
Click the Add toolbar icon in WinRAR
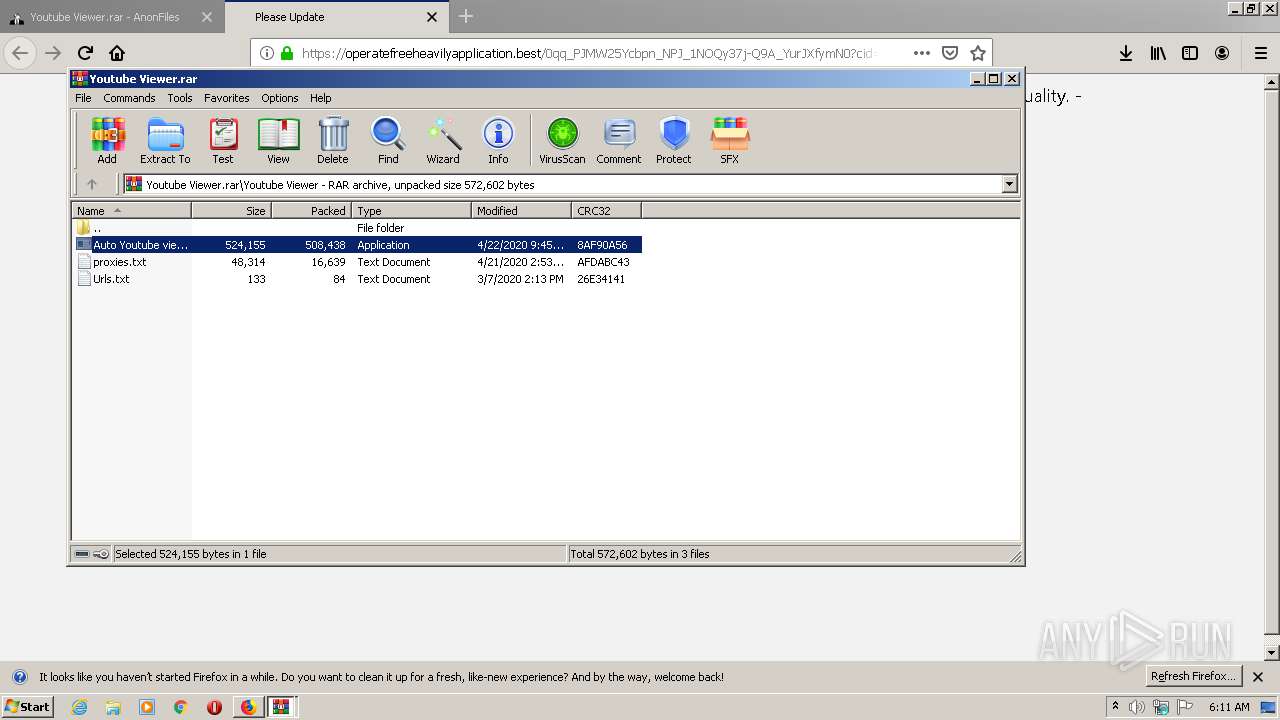(107, 140)
